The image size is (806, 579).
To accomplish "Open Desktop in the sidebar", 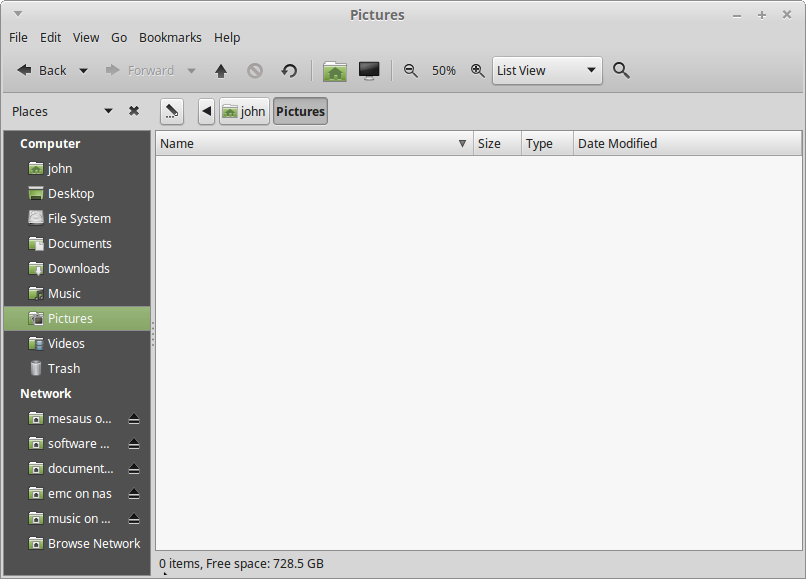I will click(x=77, y=193).
